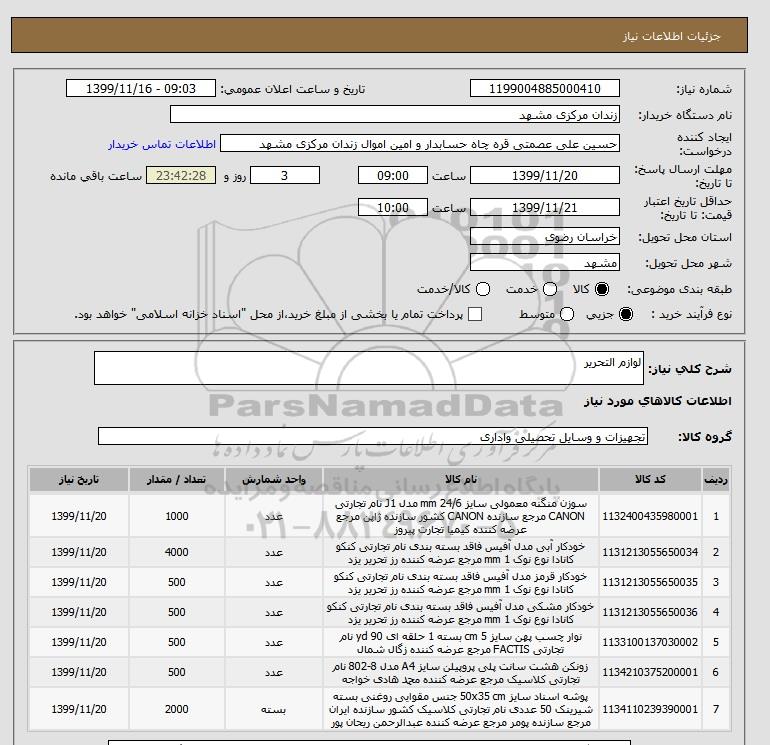Click the تاریخ نیاز column header
The image size is (770, 745).
(x=79, y=479)
